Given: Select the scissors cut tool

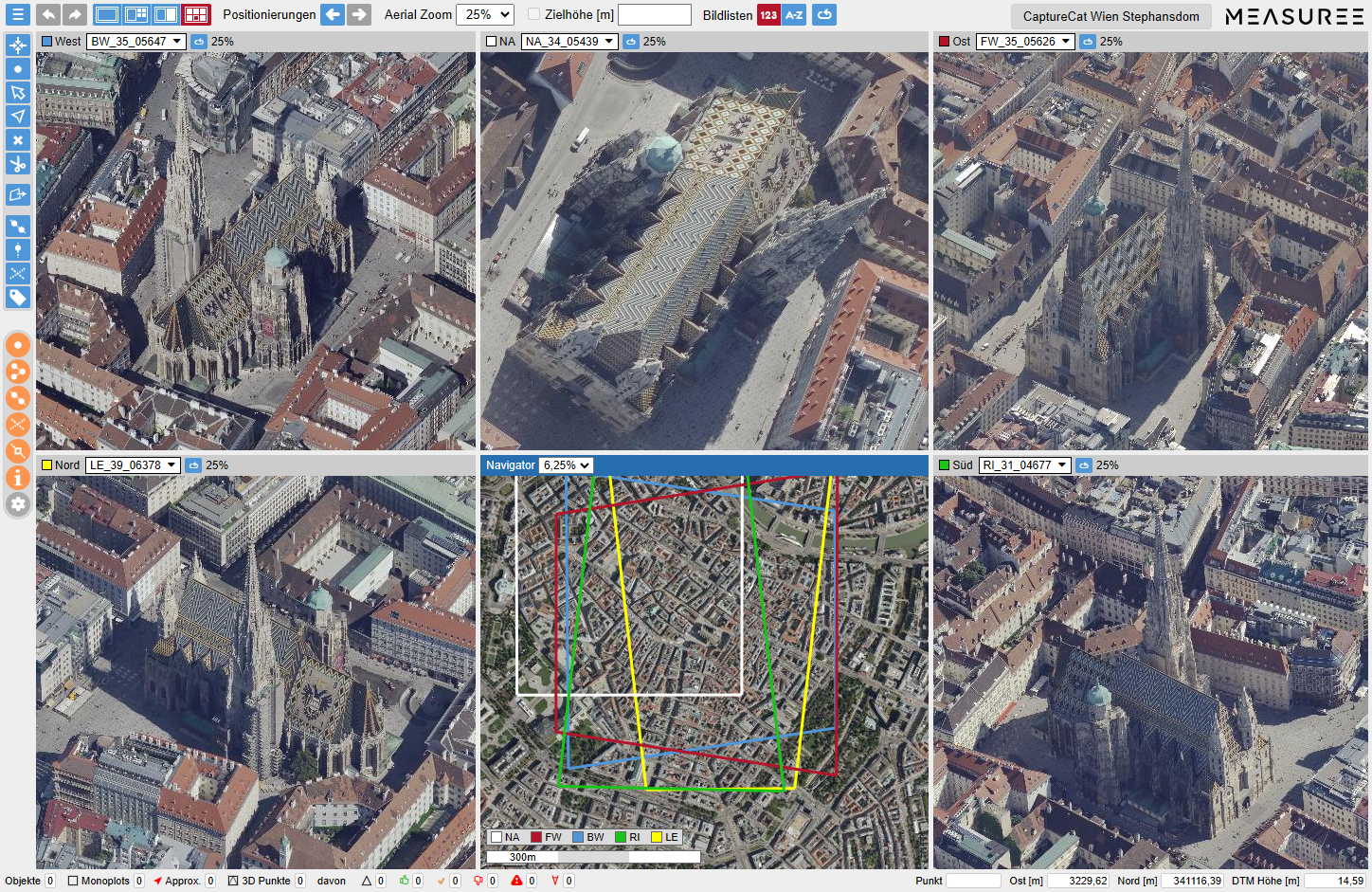Looking at the screenshot, I should (18, 164).
